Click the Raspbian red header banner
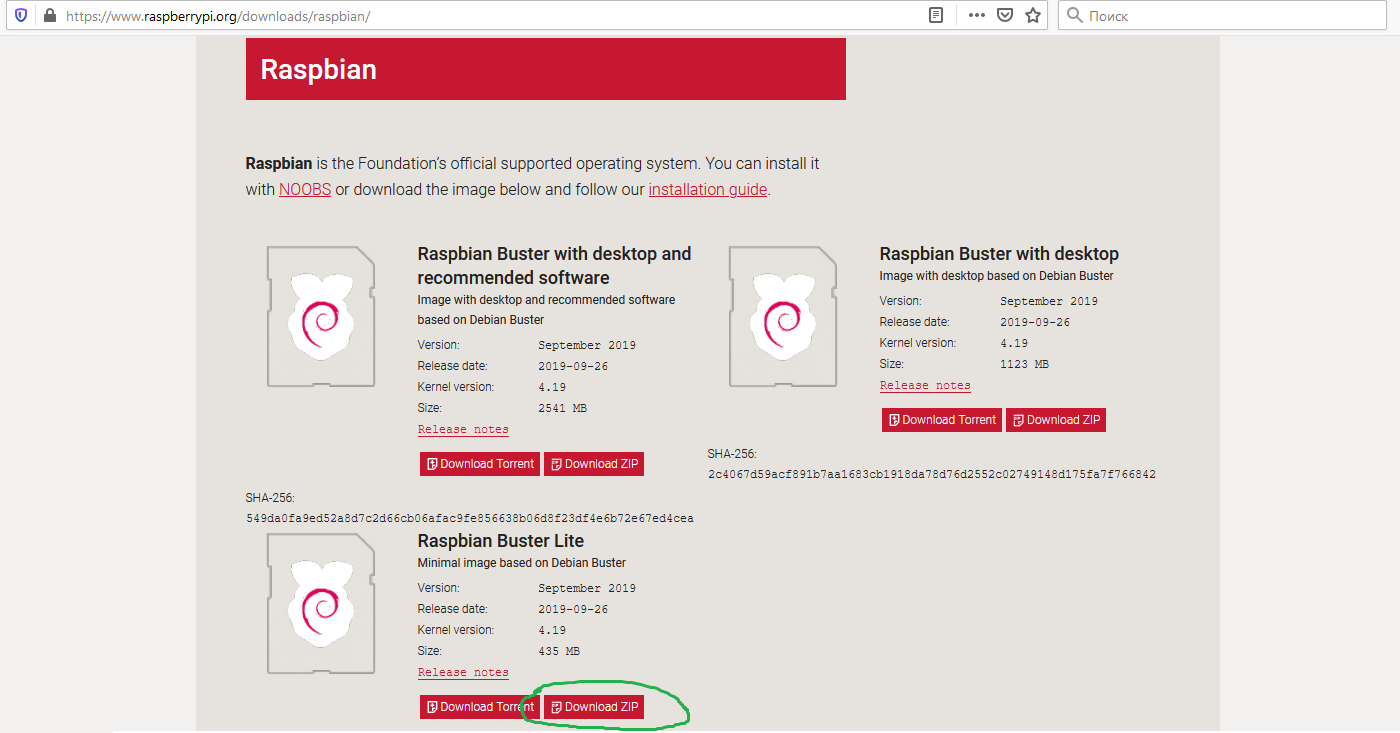Viewport: 1400px width, 733px height. (546, 69)
